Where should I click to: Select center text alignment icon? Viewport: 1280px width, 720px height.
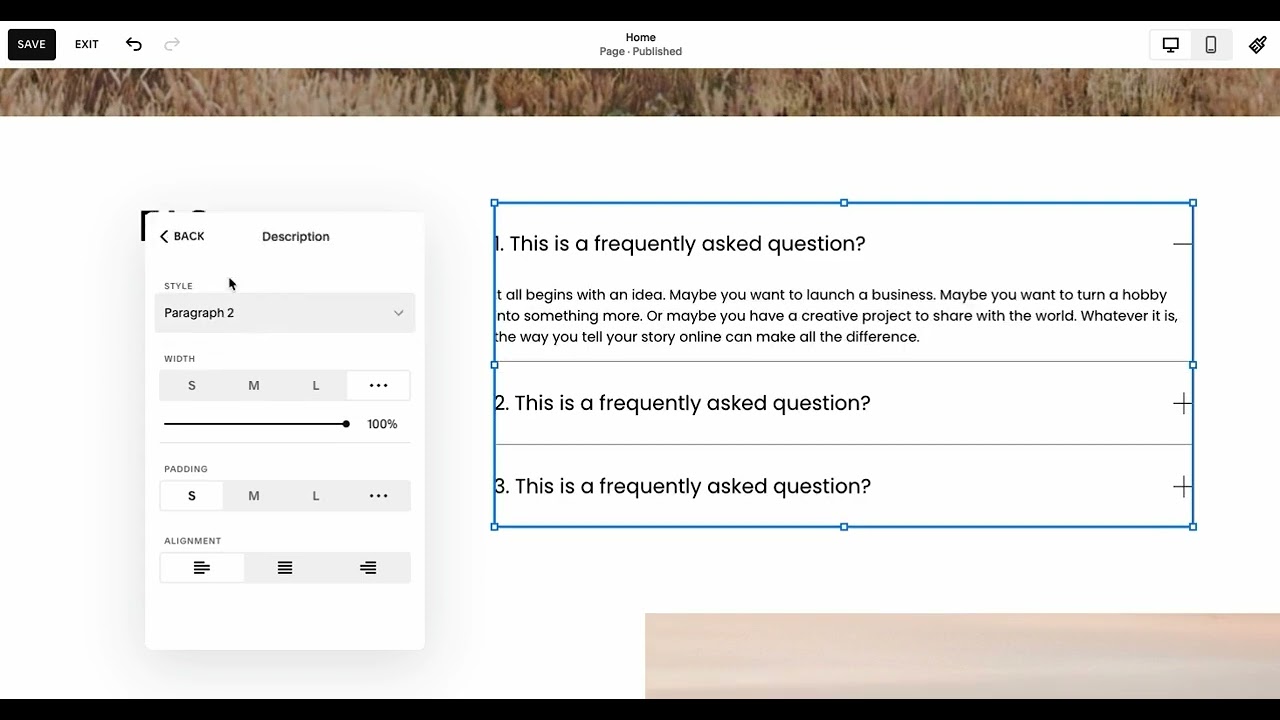(285, 568)
